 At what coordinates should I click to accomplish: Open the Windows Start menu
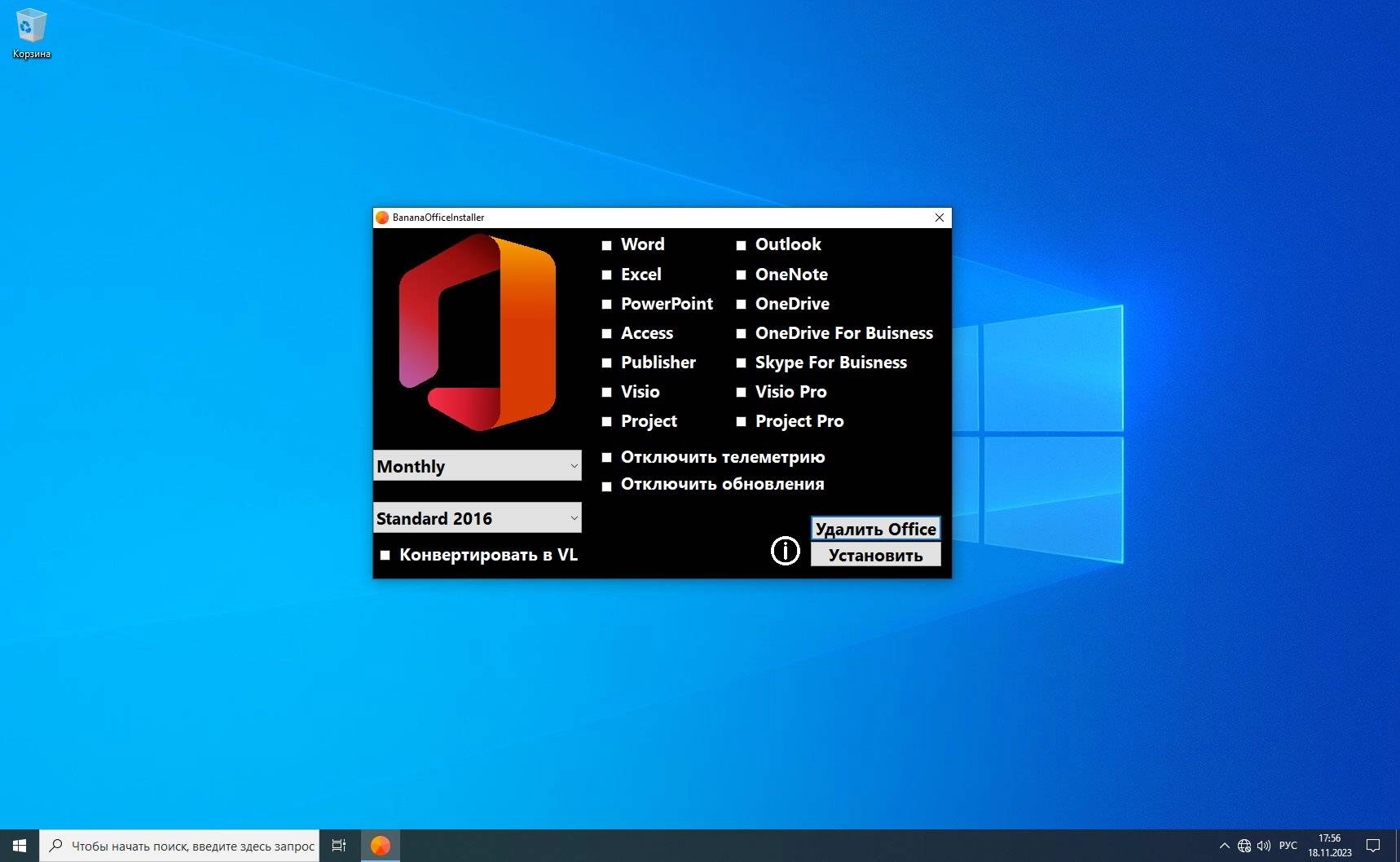20,846
